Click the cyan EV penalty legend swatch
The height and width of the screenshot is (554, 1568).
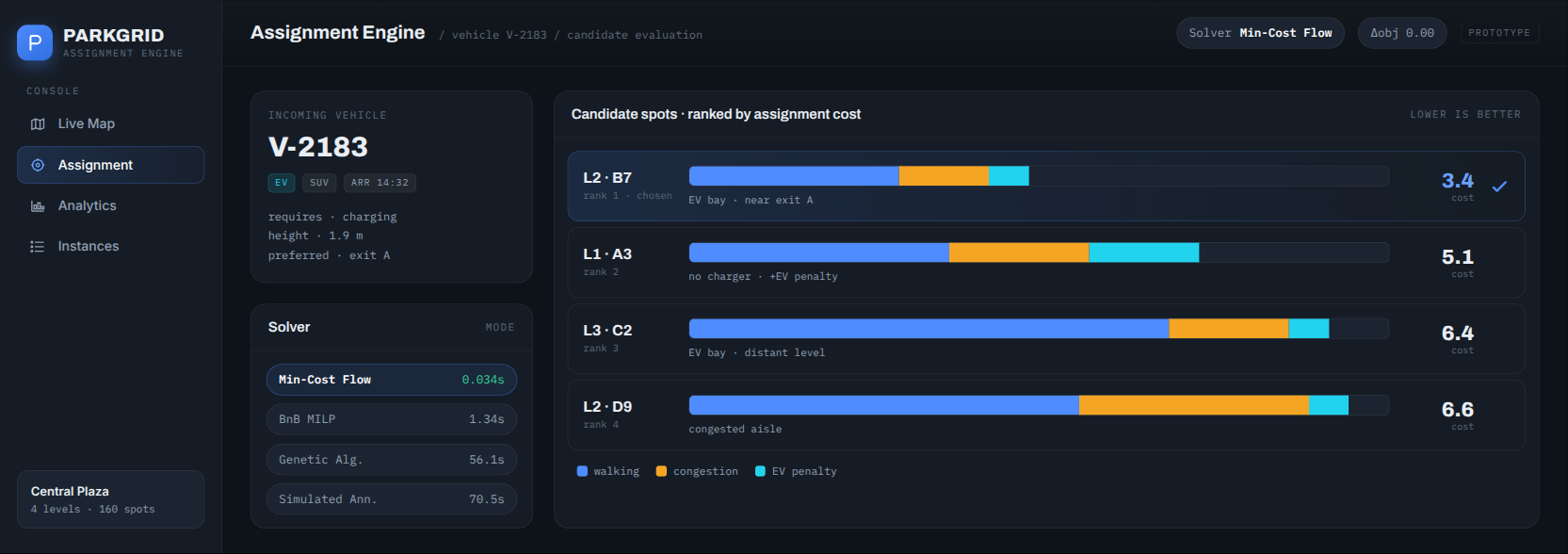(x=760, y=471)
